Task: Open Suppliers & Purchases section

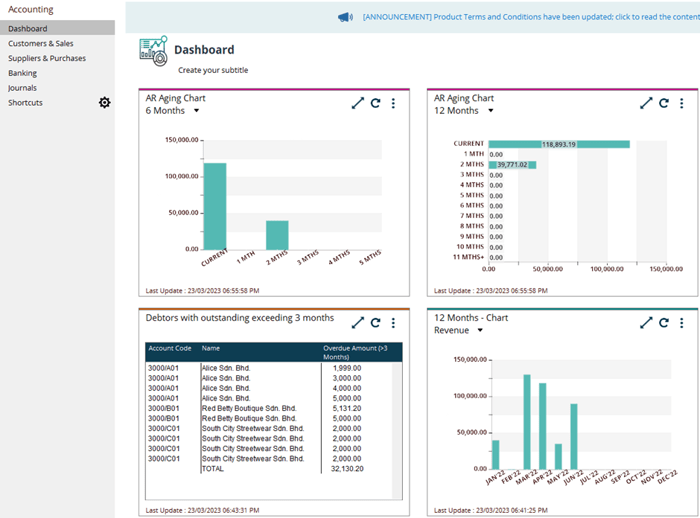Action: tap(47, 58)
